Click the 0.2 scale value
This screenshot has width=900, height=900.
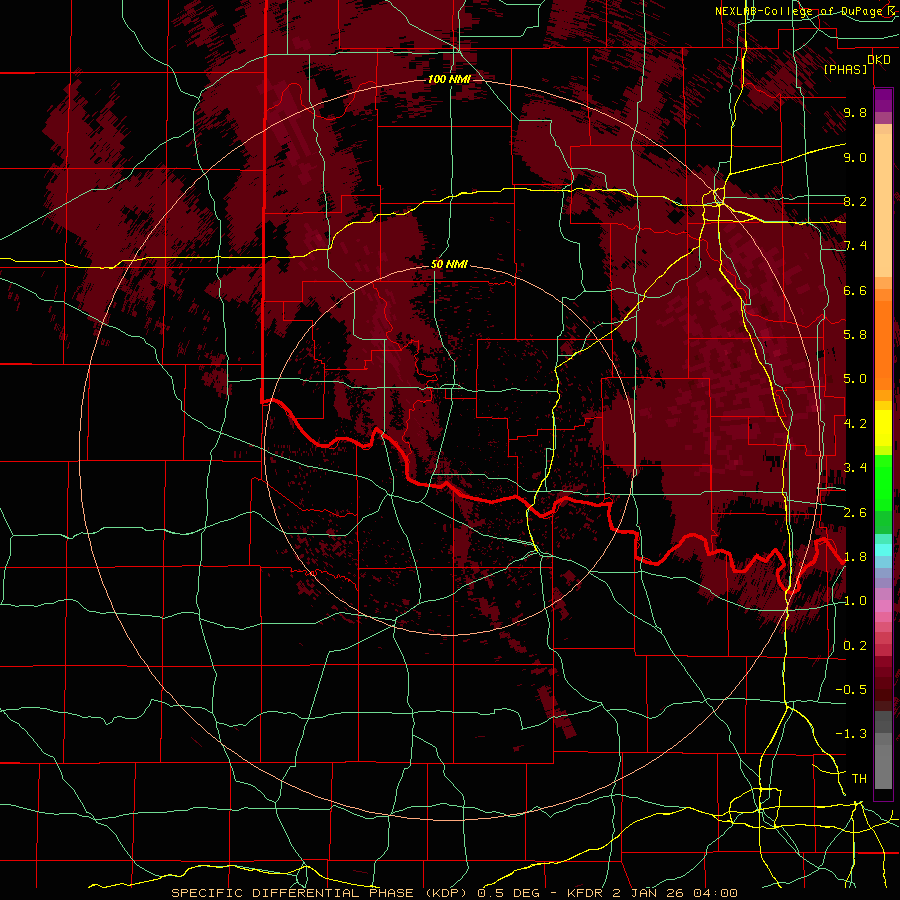[855, 646]
